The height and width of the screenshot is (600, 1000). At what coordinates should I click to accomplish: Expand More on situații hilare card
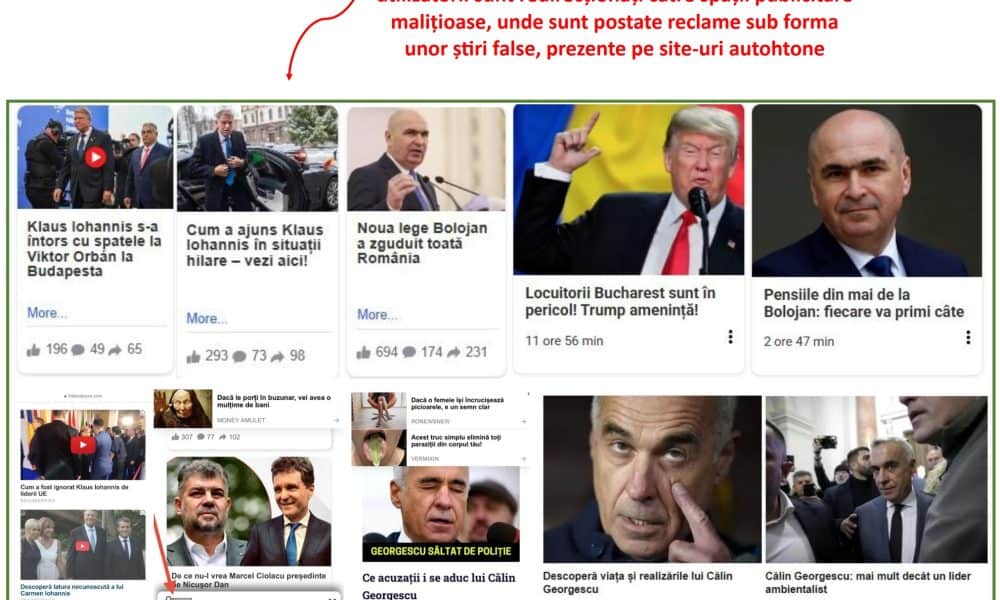pyautogui.click(x=206, y=318)
